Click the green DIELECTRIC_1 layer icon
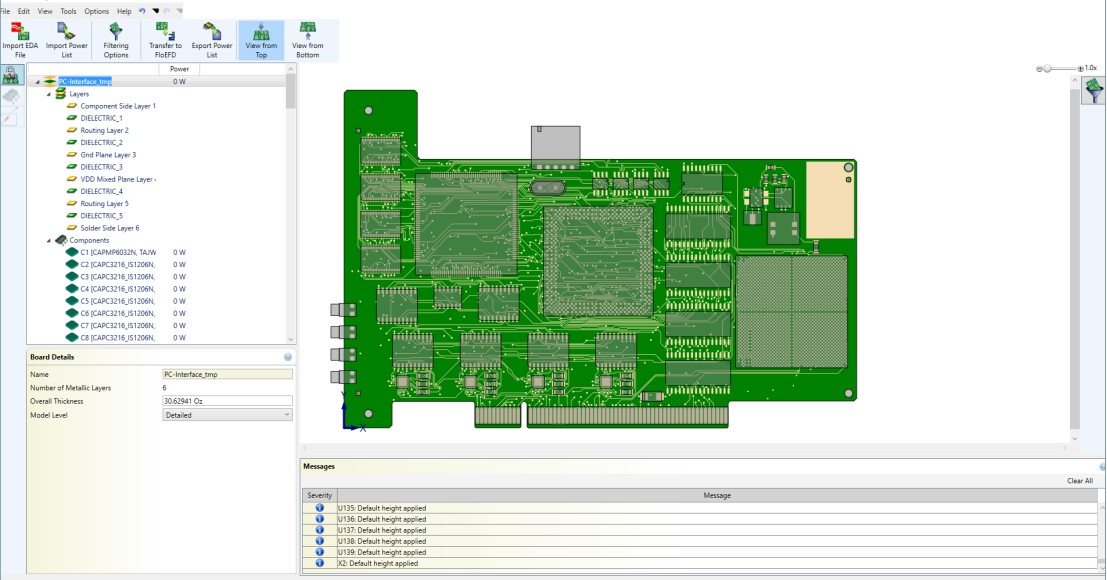 (x=71, y=118)
